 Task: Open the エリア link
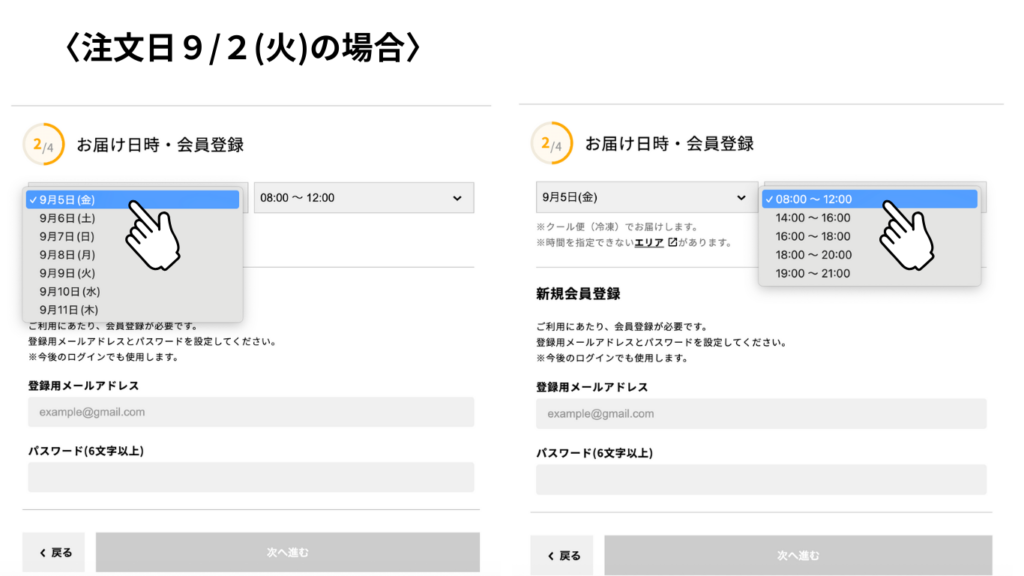pos(648,242)
